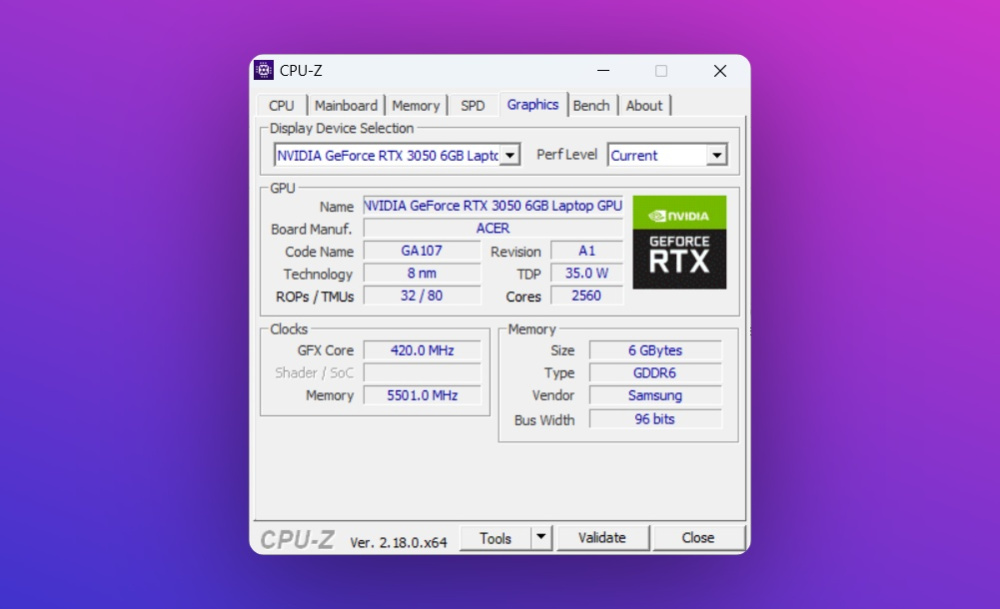The width and height of the screenshot is (1000, 609).
Task: Click the CPU-Z app icon in title bar
Action: (x=264, y=70)
